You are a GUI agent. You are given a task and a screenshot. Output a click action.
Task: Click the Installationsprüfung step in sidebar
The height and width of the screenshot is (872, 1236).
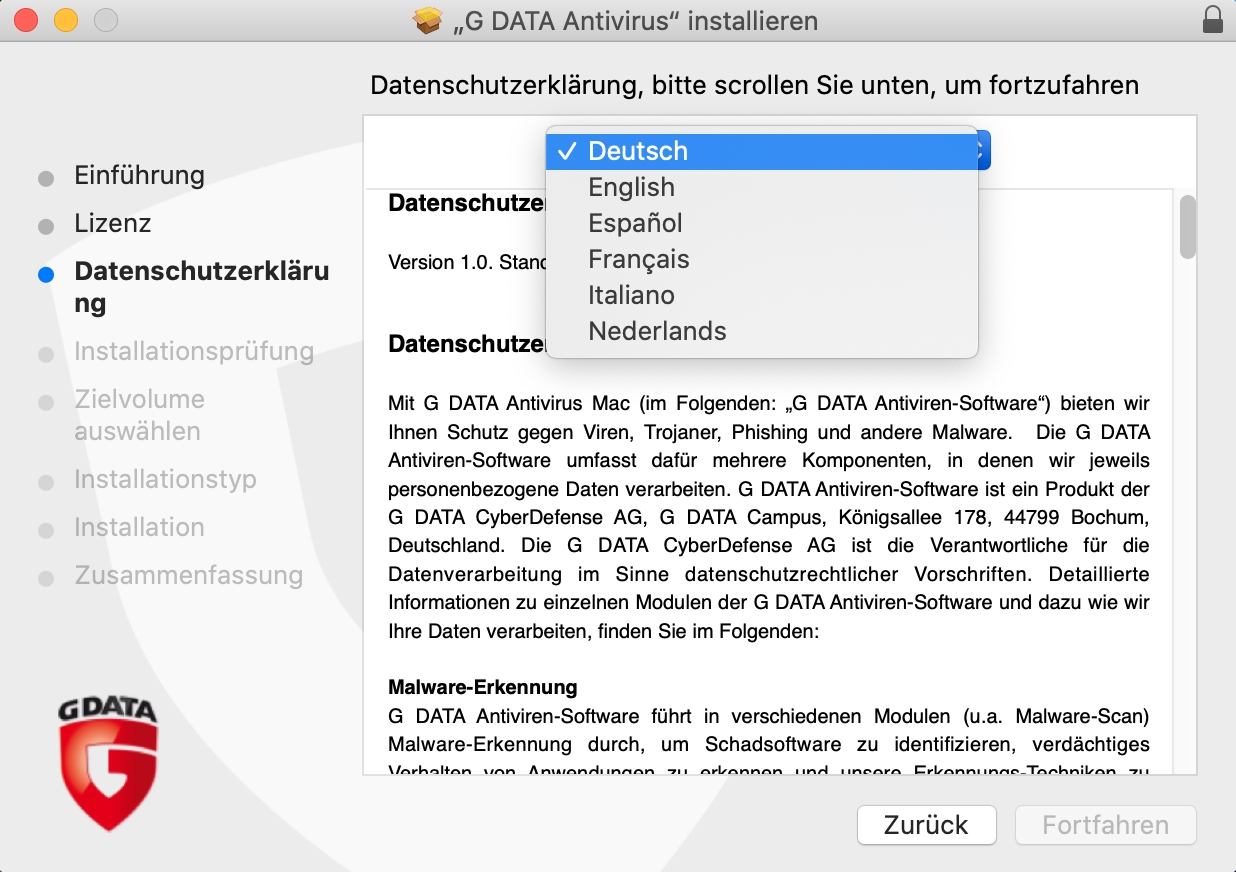pyautogui.click(x=194, y=351)
